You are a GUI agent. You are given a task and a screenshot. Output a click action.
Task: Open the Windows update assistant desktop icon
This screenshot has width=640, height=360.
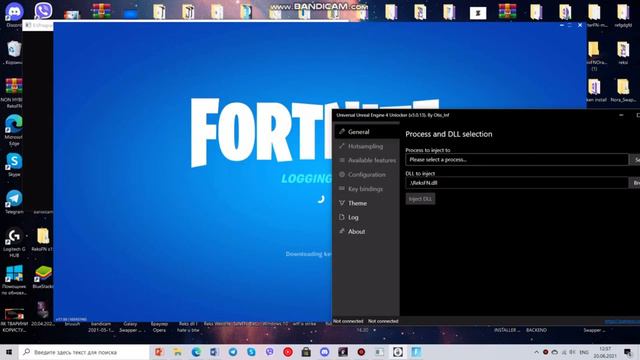tap(14, 280)
